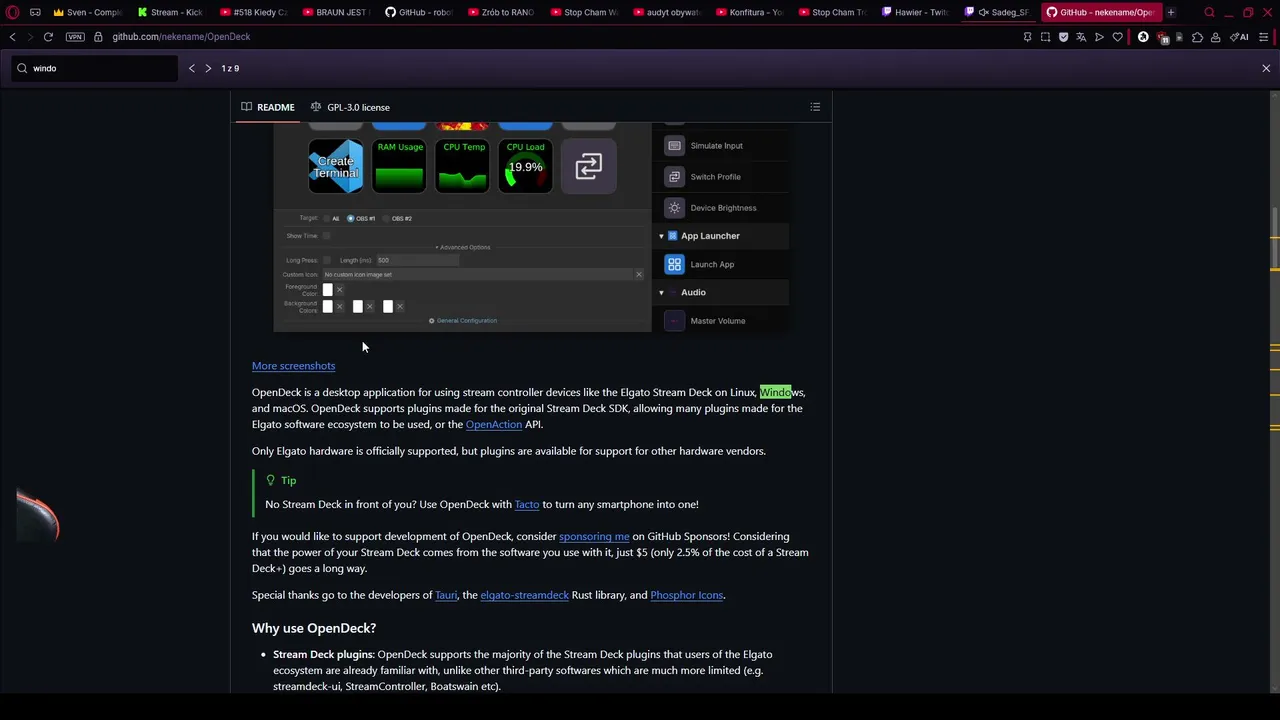Open the README outline list icon

(815, 107)
